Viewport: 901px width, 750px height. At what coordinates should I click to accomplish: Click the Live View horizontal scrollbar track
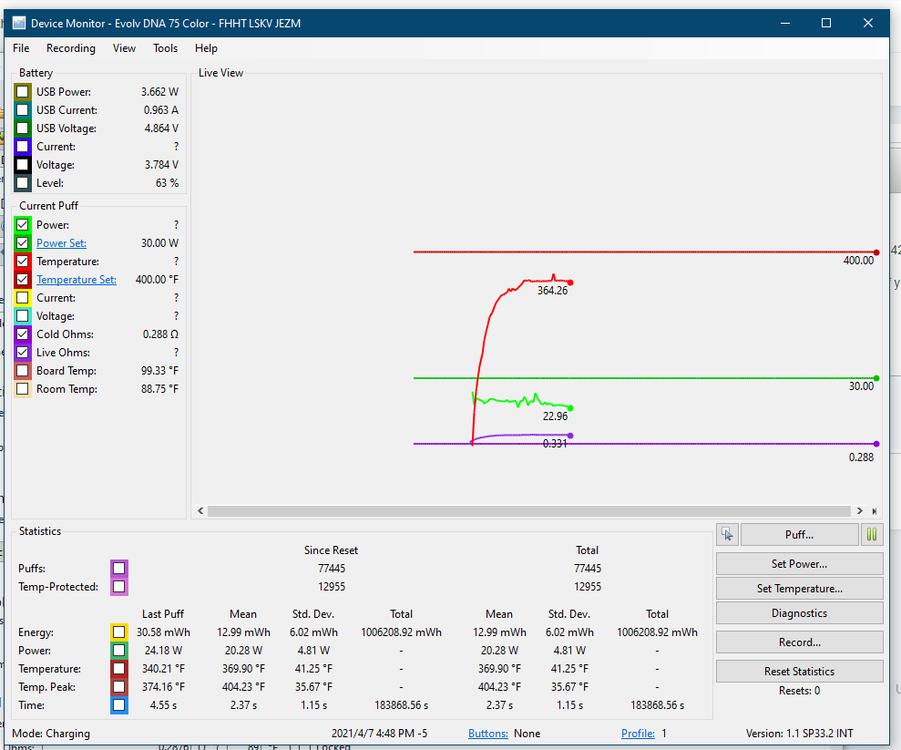[x=530, y=511]
